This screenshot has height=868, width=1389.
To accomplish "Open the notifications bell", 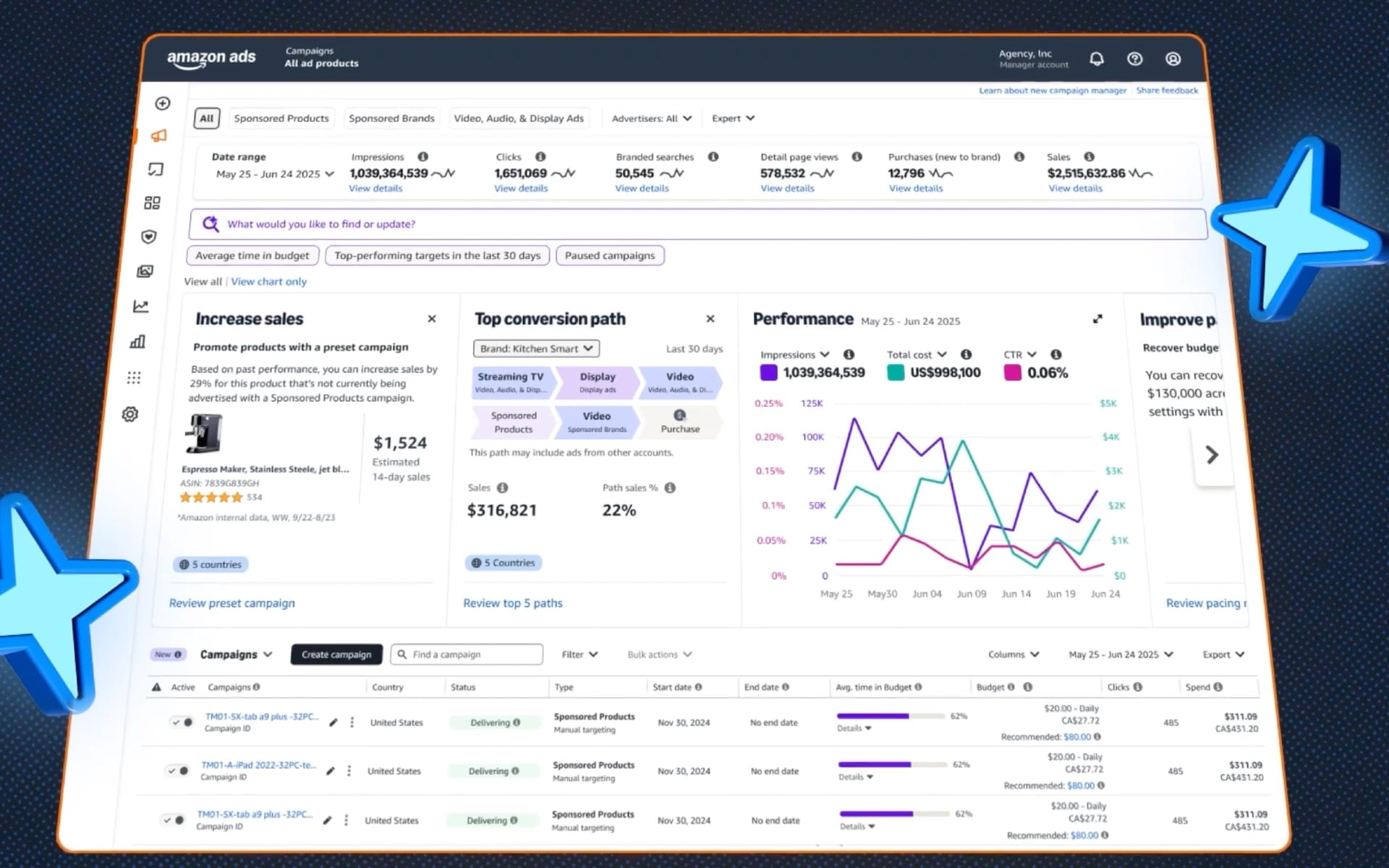I will 1096,59.
